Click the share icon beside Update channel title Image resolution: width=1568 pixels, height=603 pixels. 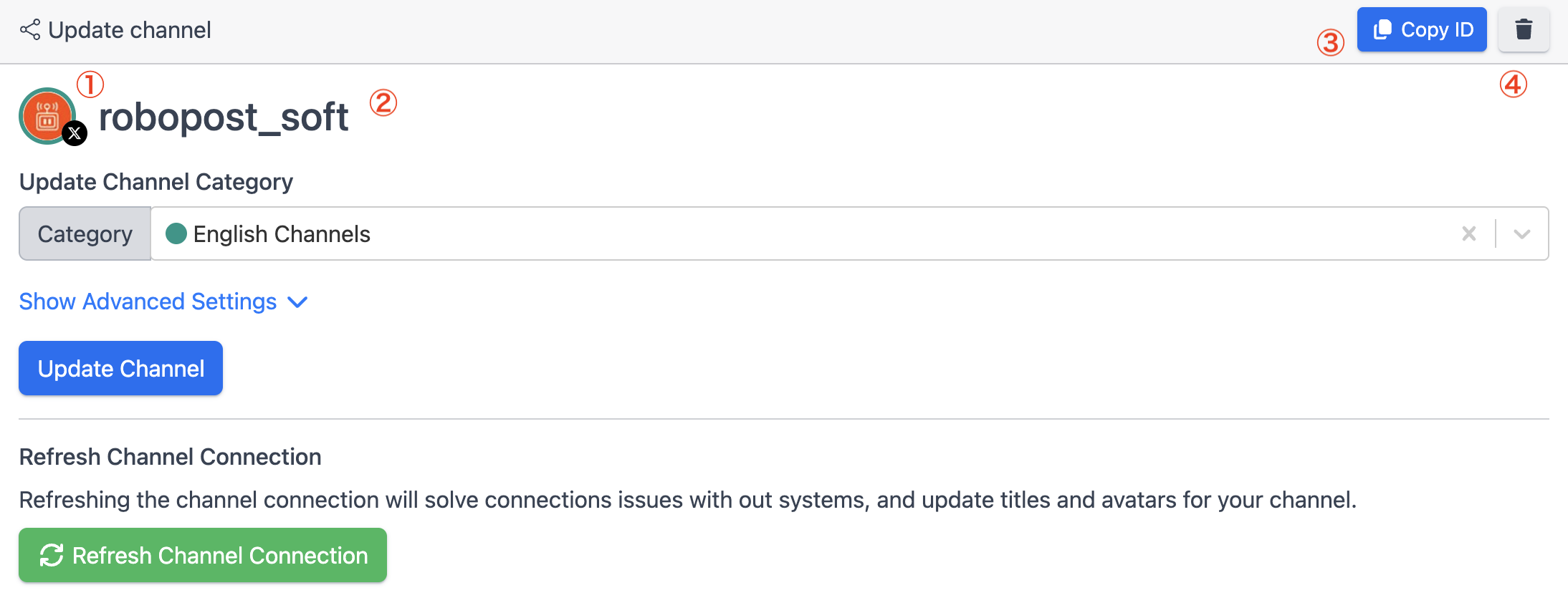pyautogui.click(x=30, y=30)
